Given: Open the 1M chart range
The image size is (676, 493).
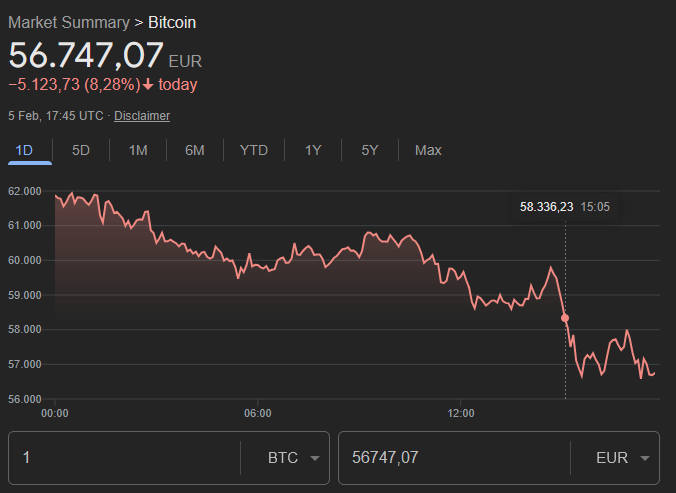Looking at the screenshot, I should tap(138, 150).
